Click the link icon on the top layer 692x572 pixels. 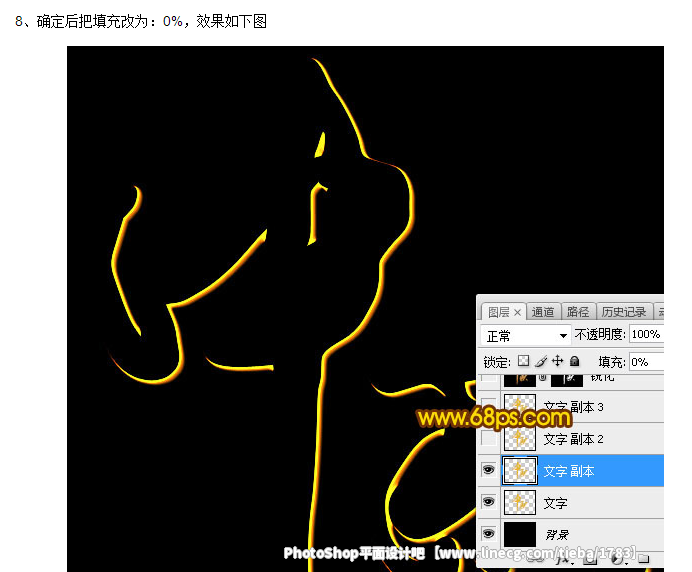[543, 380]
